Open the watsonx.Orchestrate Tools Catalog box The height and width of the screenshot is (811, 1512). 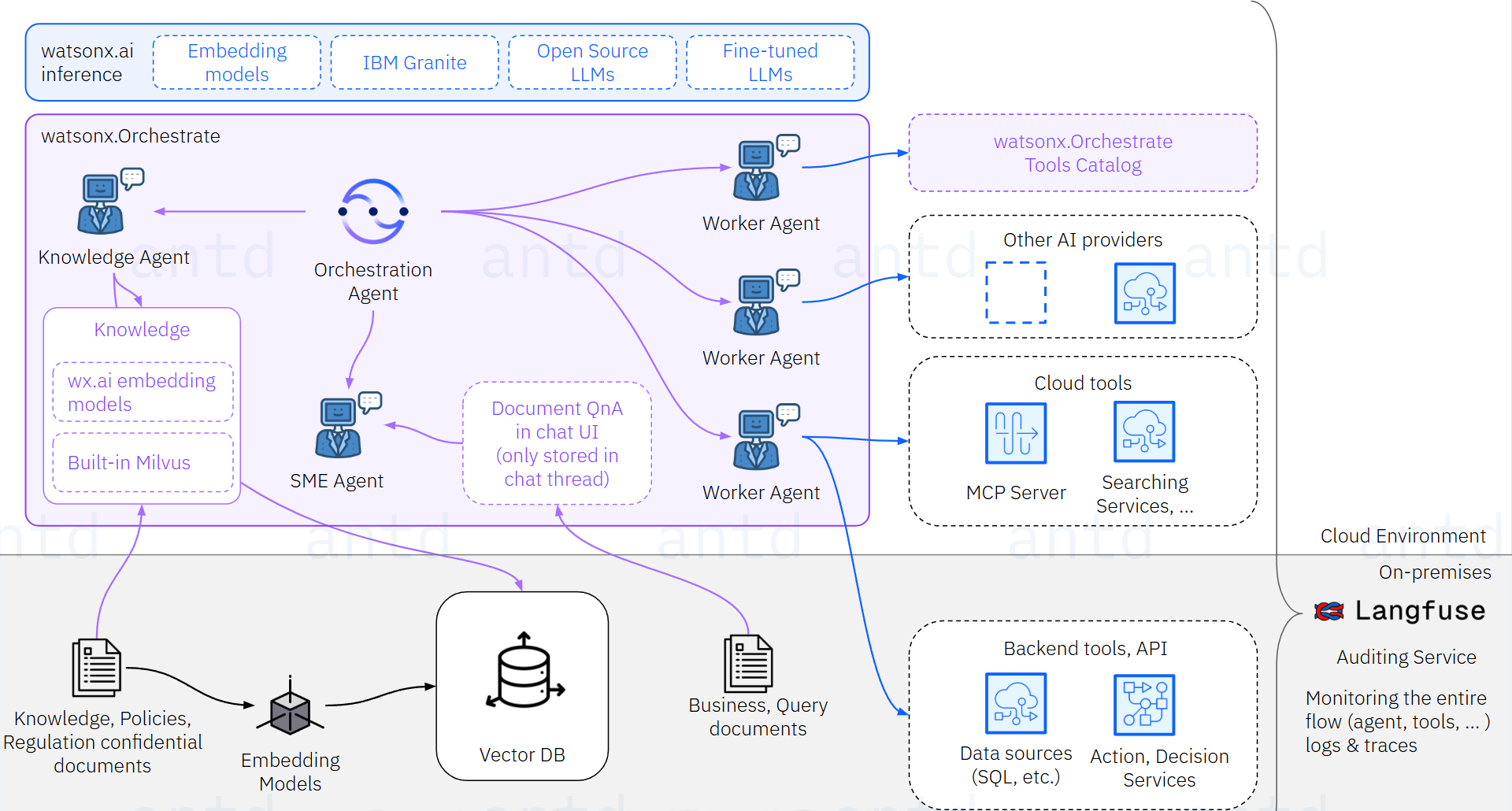1083,153
